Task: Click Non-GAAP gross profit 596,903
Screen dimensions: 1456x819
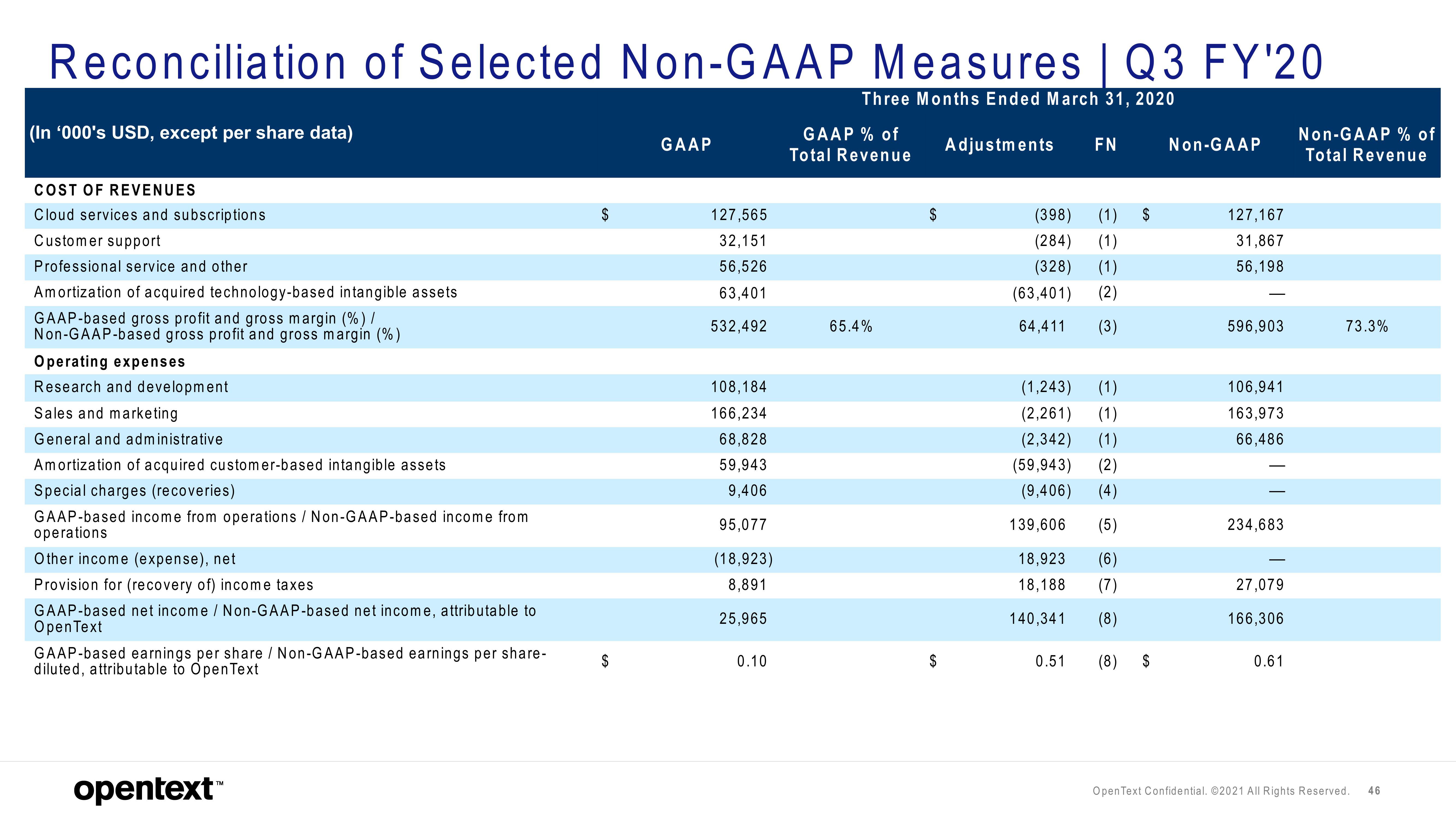Action: click(x=1255, y=326)
